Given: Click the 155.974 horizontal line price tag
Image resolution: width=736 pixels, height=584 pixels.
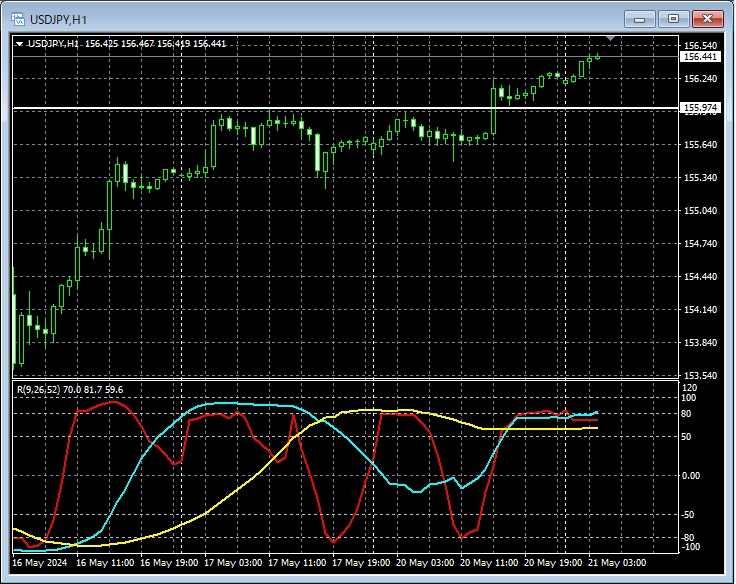Looking at the screenshot, I should pyautogui.click(x=699, y=108).
